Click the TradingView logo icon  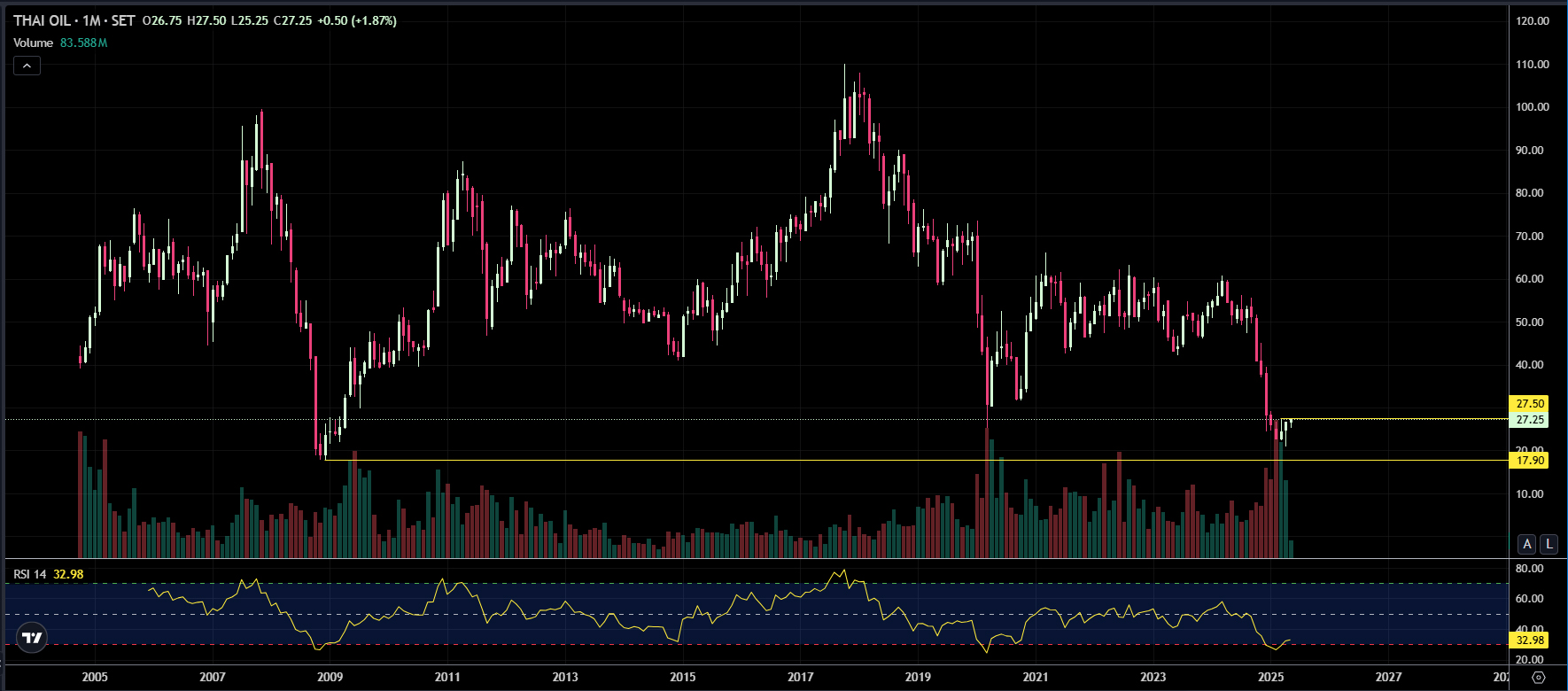pyautogui.click(x=32, y=637)
